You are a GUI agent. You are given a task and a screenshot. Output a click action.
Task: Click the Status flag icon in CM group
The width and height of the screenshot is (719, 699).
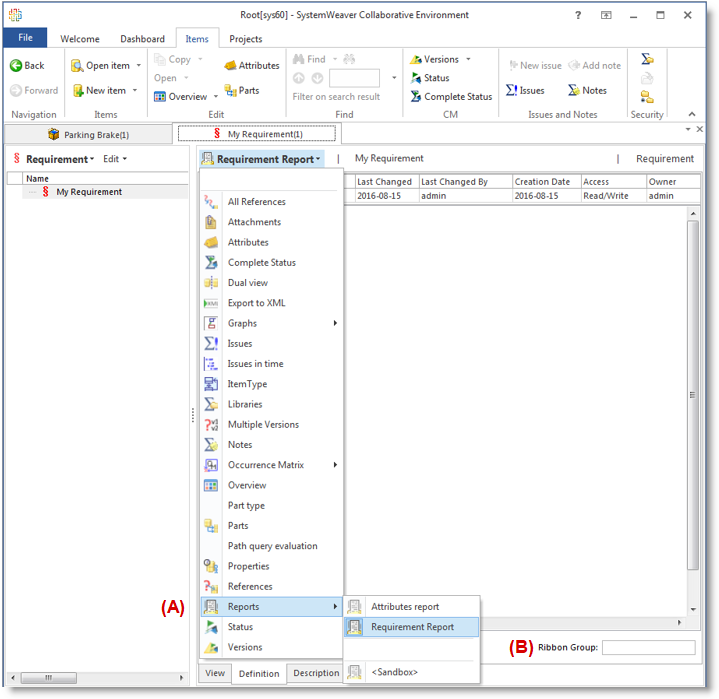pos(416,78)
